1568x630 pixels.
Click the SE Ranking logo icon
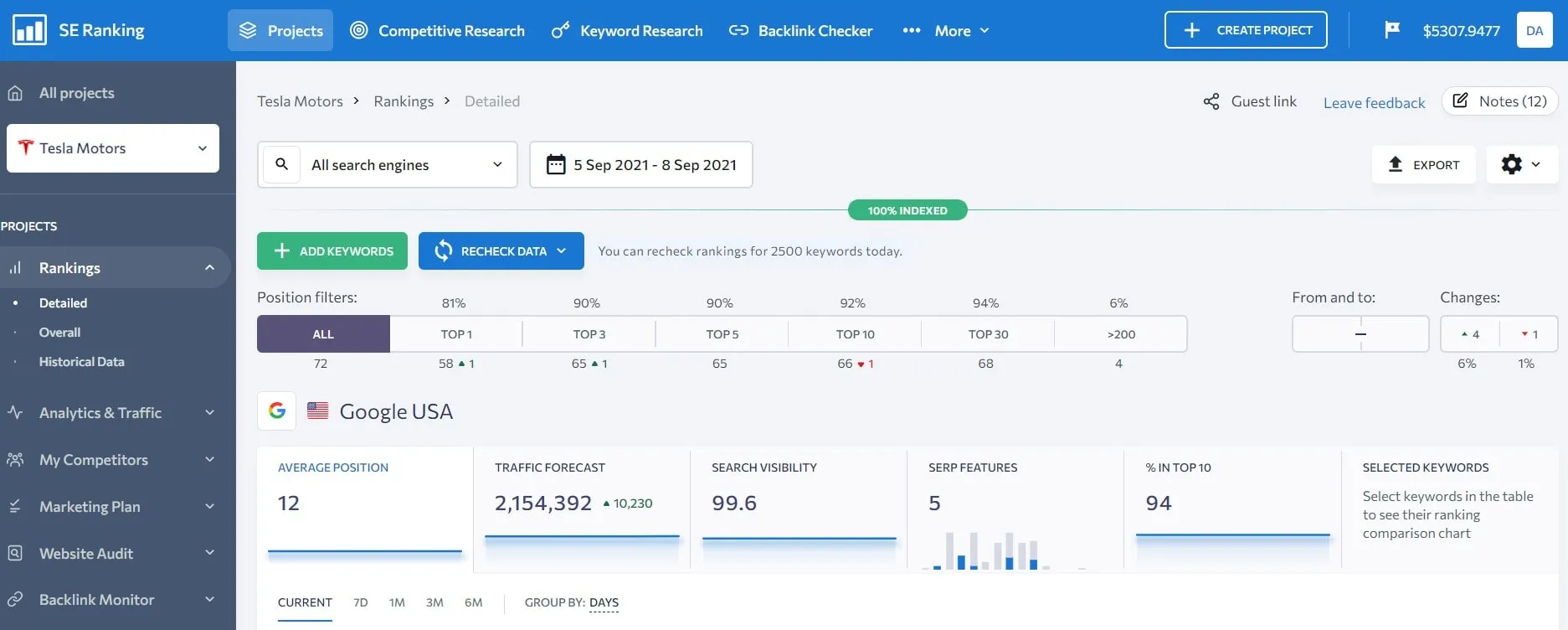click(29, 30)
